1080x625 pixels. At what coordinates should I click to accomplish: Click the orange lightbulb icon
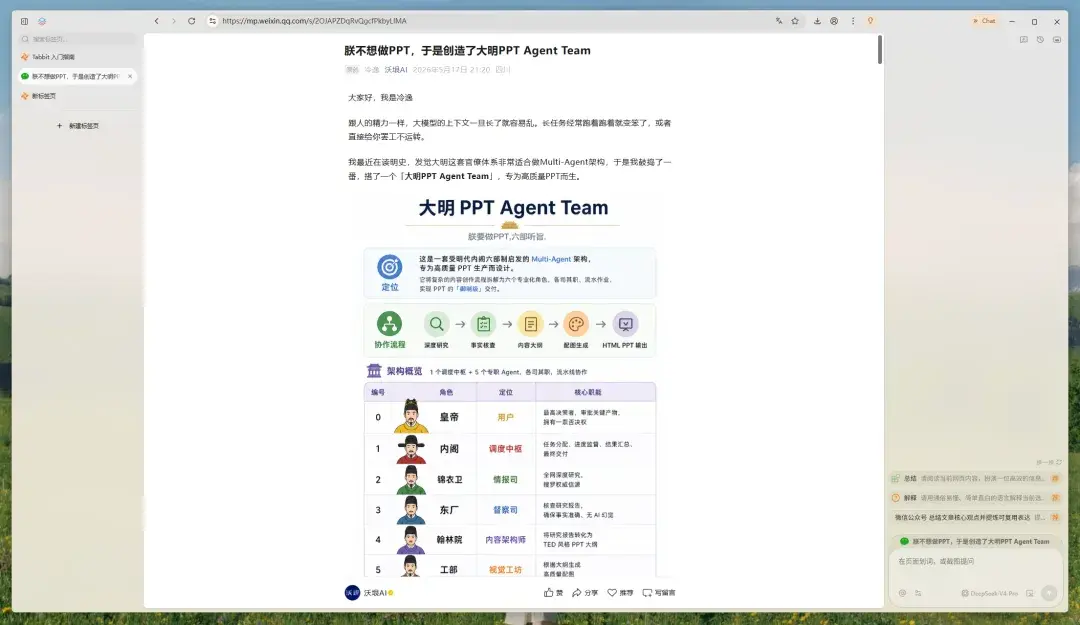click(870, 21)
